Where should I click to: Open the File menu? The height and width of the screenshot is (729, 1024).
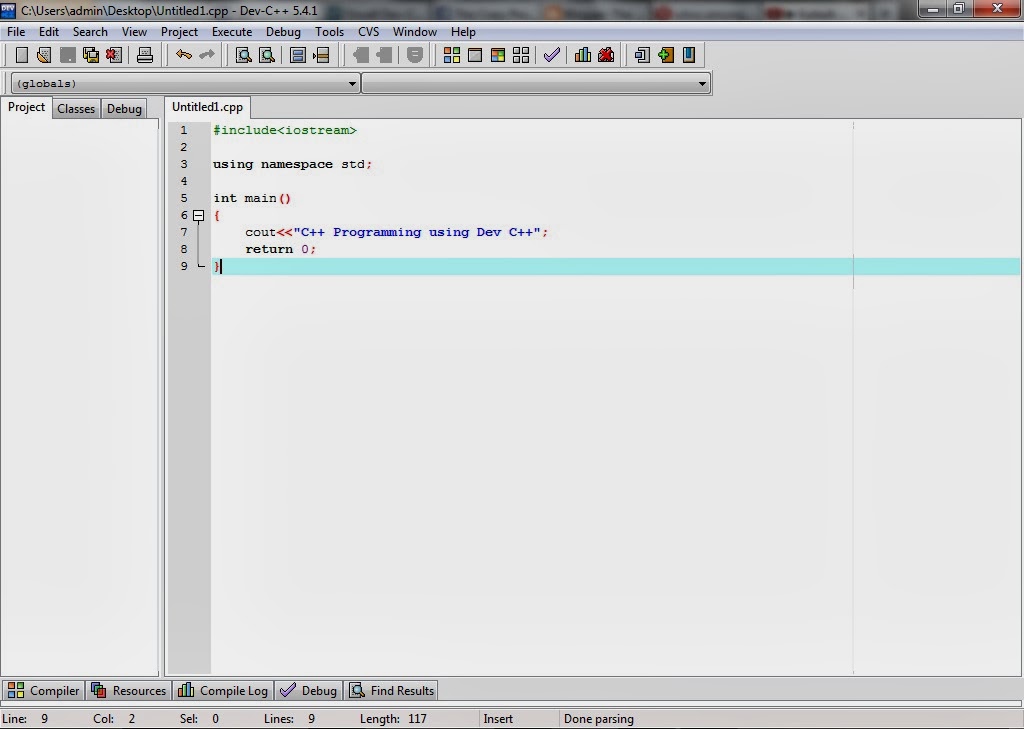pos(16,32)
